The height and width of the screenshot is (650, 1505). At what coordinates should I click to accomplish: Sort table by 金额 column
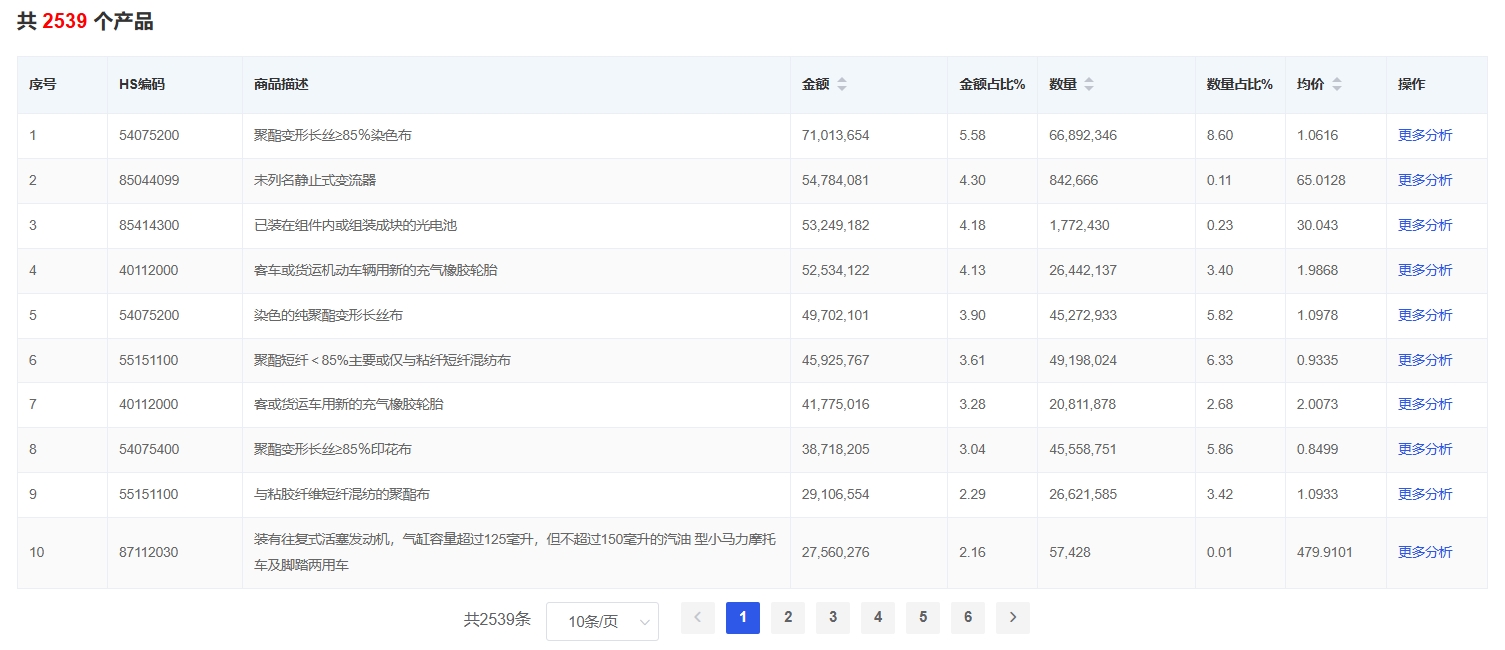tap(841, 85)
